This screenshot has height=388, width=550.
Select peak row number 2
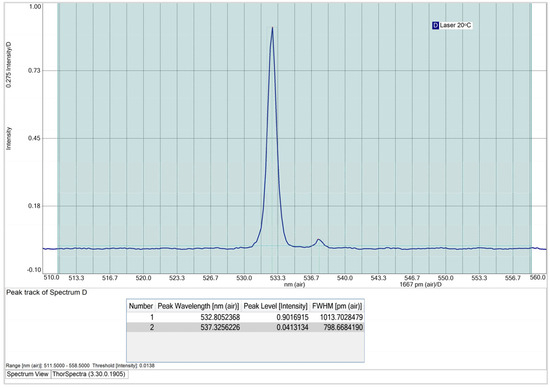click(x=245, y=328)
